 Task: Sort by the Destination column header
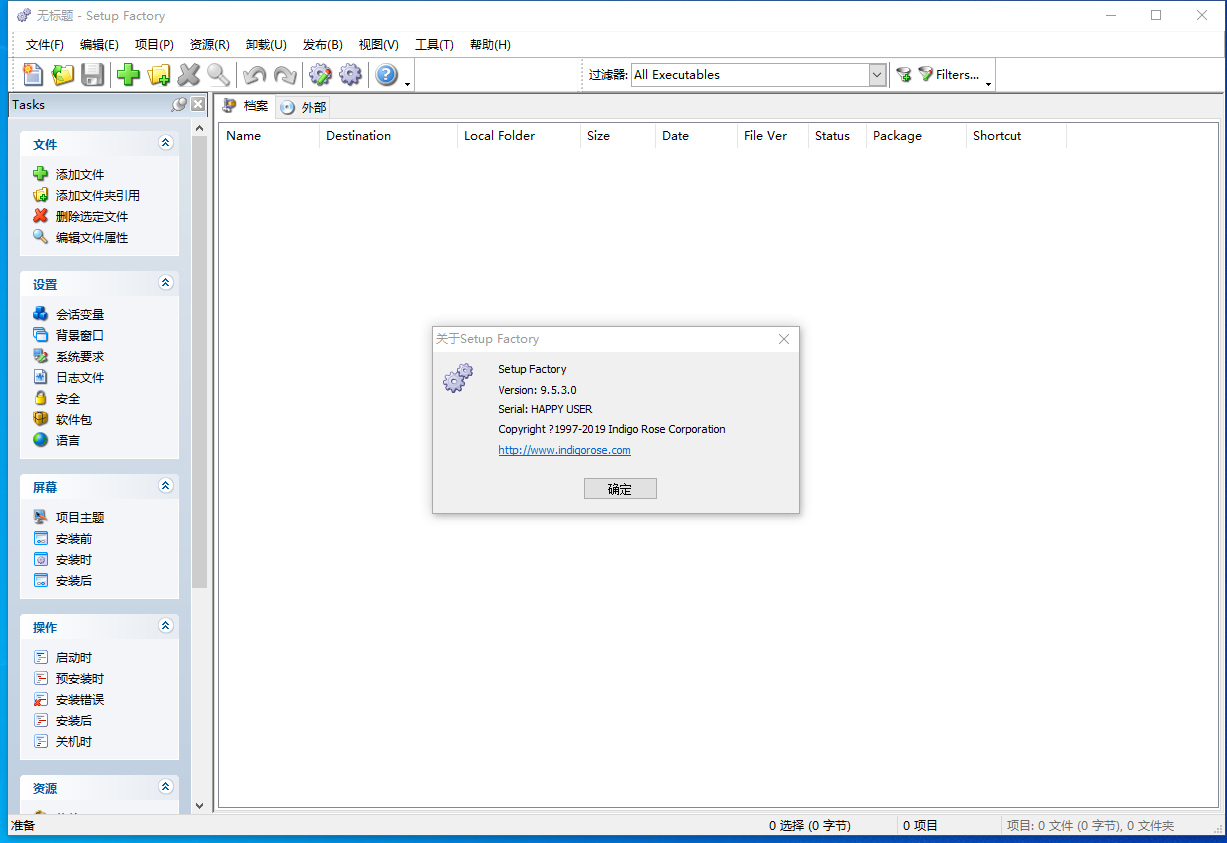coord(388,136)
